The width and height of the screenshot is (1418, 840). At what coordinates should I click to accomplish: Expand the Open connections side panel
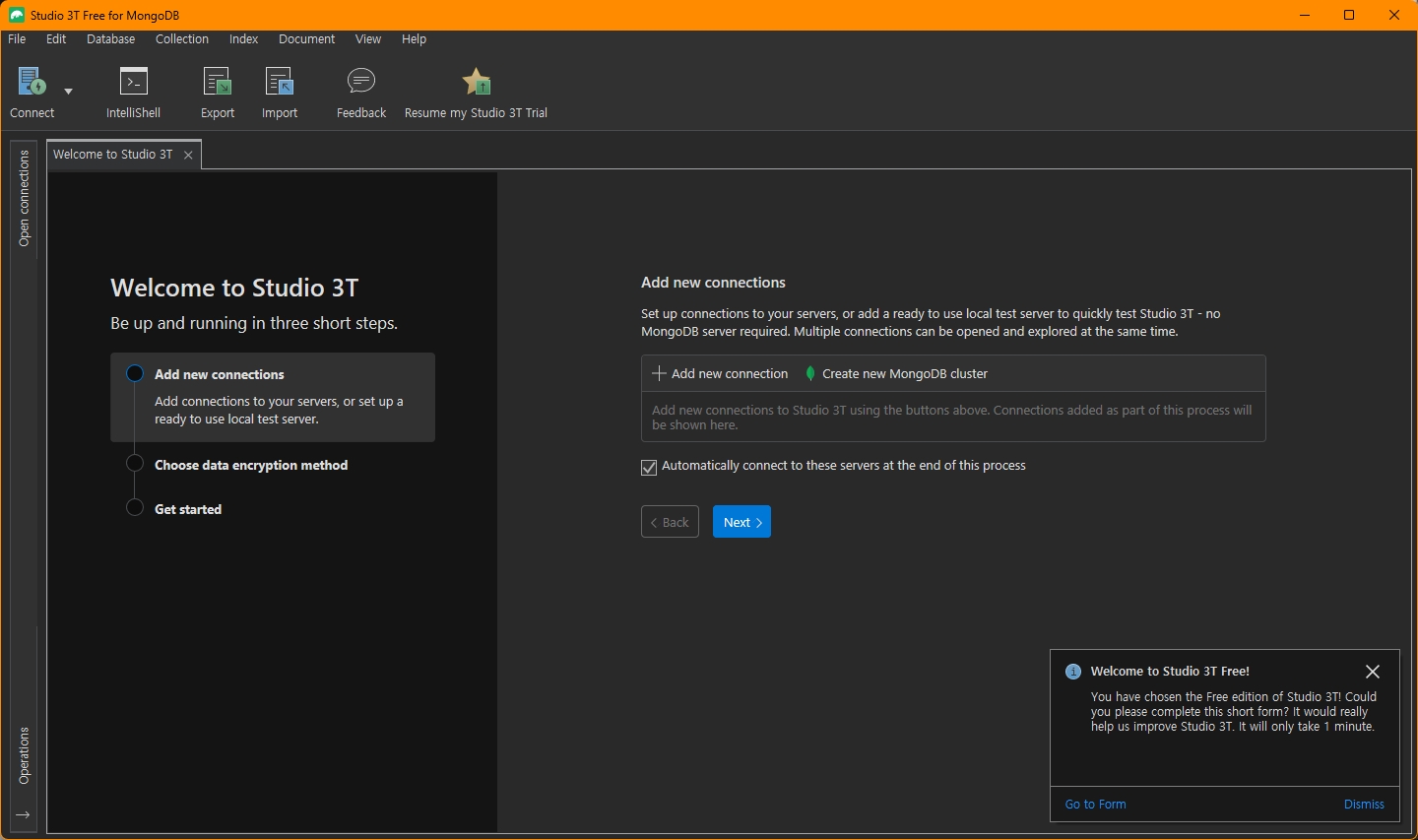24,198
